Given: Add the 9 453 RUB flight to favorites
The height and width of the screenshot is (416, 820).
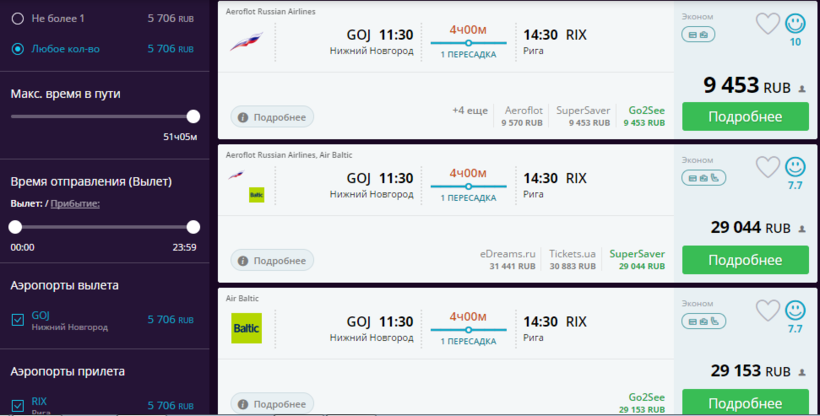Looking at the screenshot, I should pyautogui.click(x=767, y=24).
